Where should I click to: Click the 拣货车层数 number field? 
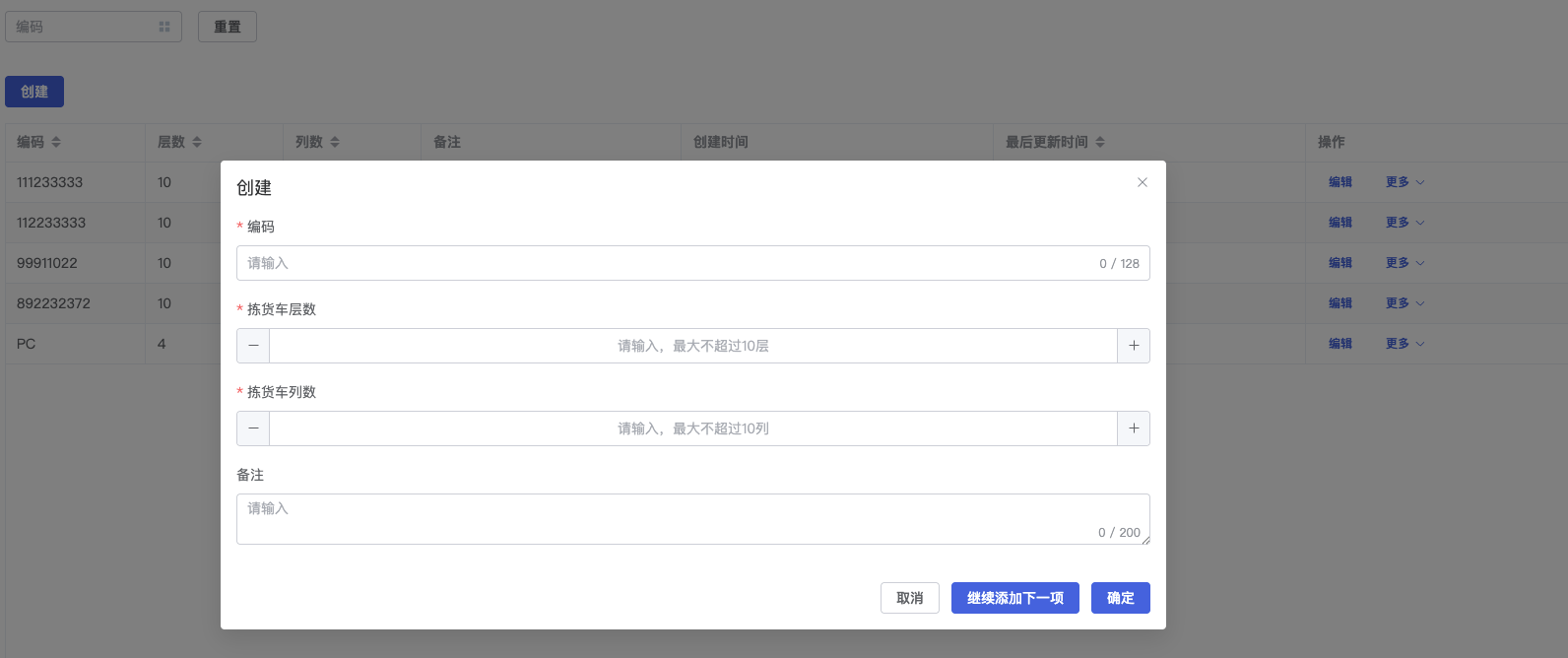click(693, 346)
